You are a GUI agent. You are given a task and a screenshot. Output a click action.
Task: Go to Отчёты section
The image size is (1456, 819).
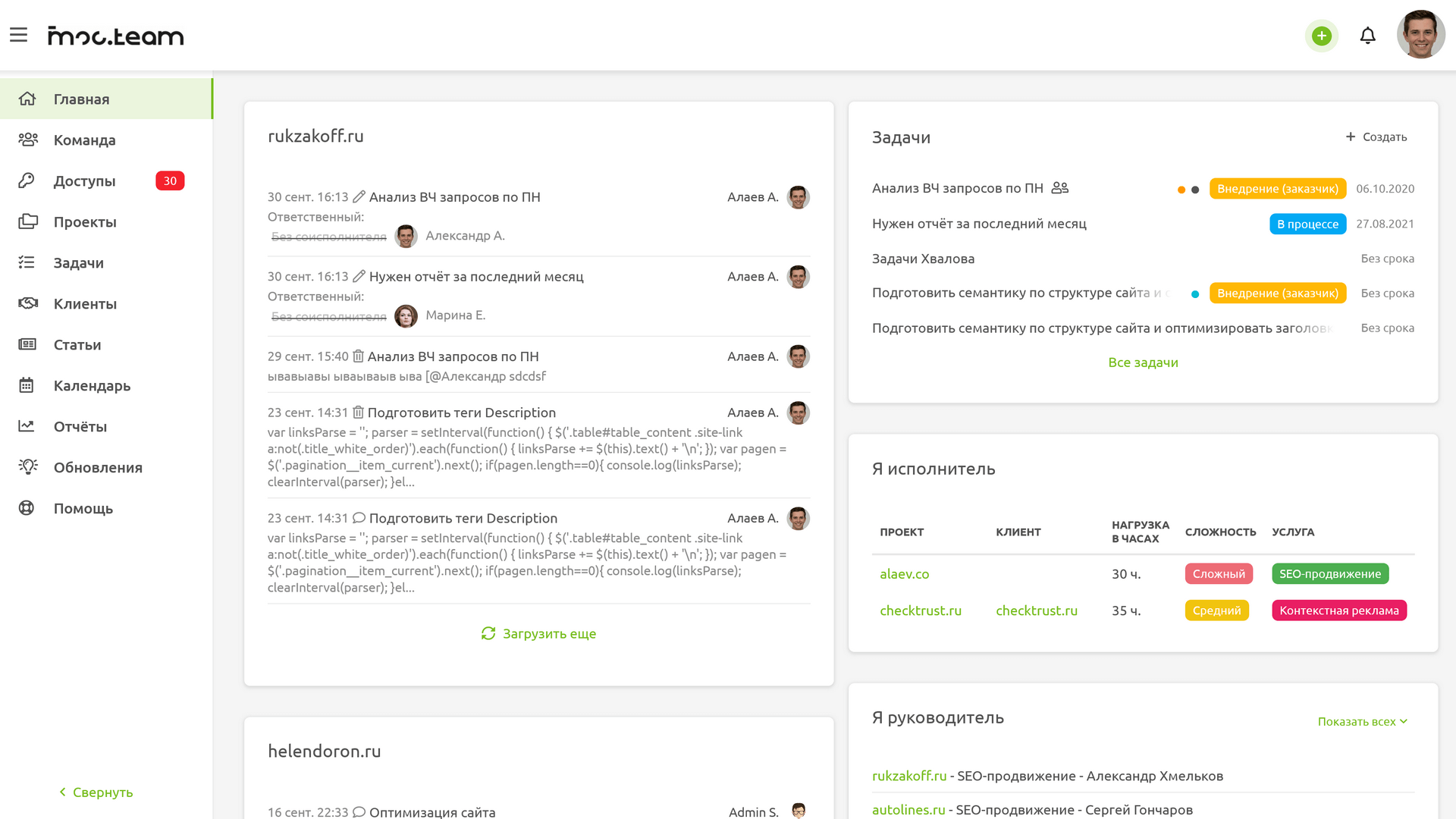tap(80, 427)
